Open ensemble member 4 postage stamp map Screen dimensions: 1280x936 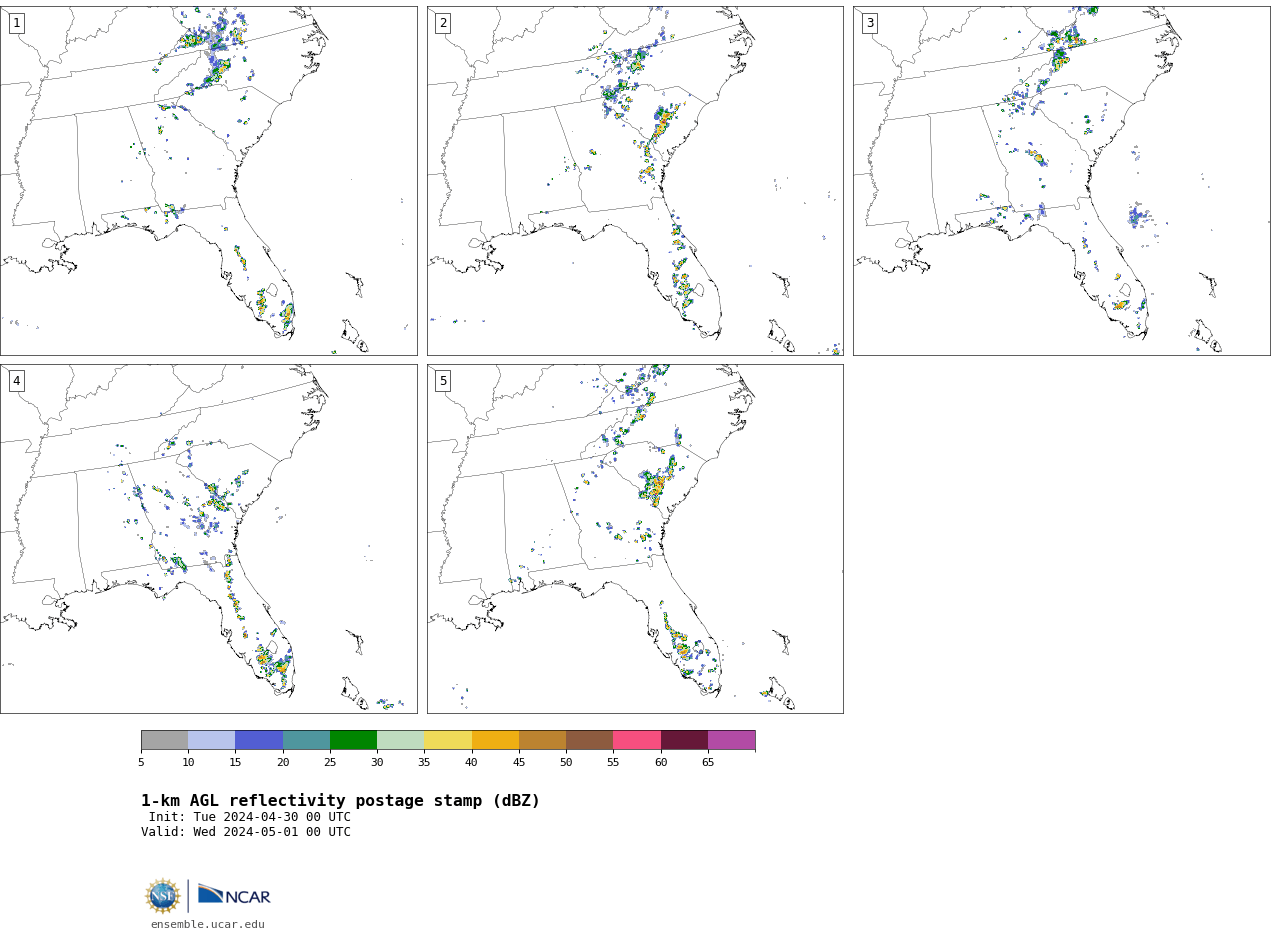pos(208,539)
